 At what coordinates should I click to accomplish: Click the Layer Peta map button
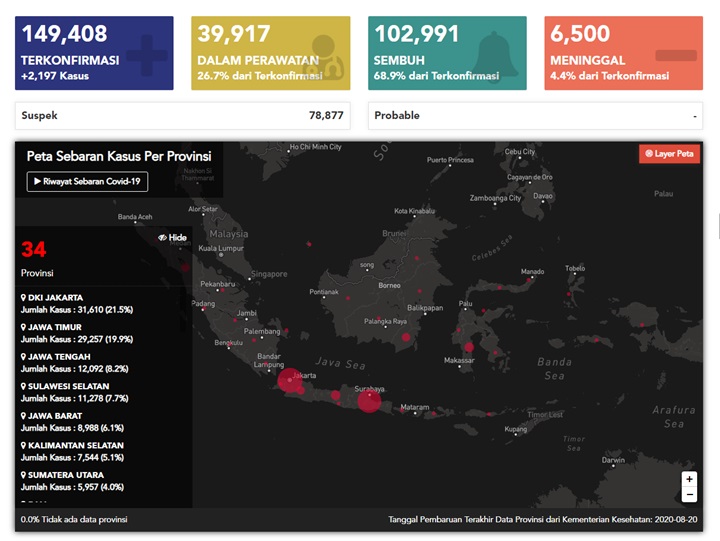(669, 154)
